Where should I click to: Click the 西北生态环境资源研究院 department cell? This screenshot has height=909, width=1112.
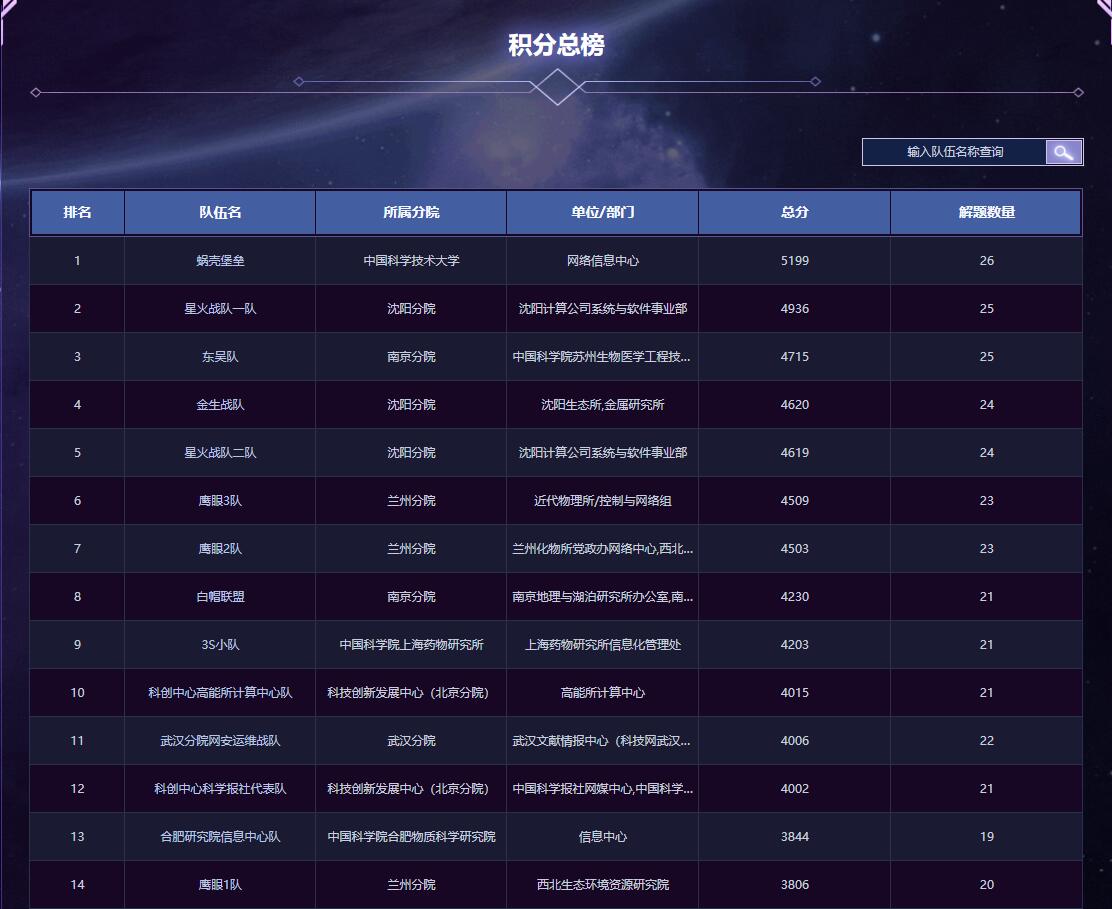click(603, 885)
